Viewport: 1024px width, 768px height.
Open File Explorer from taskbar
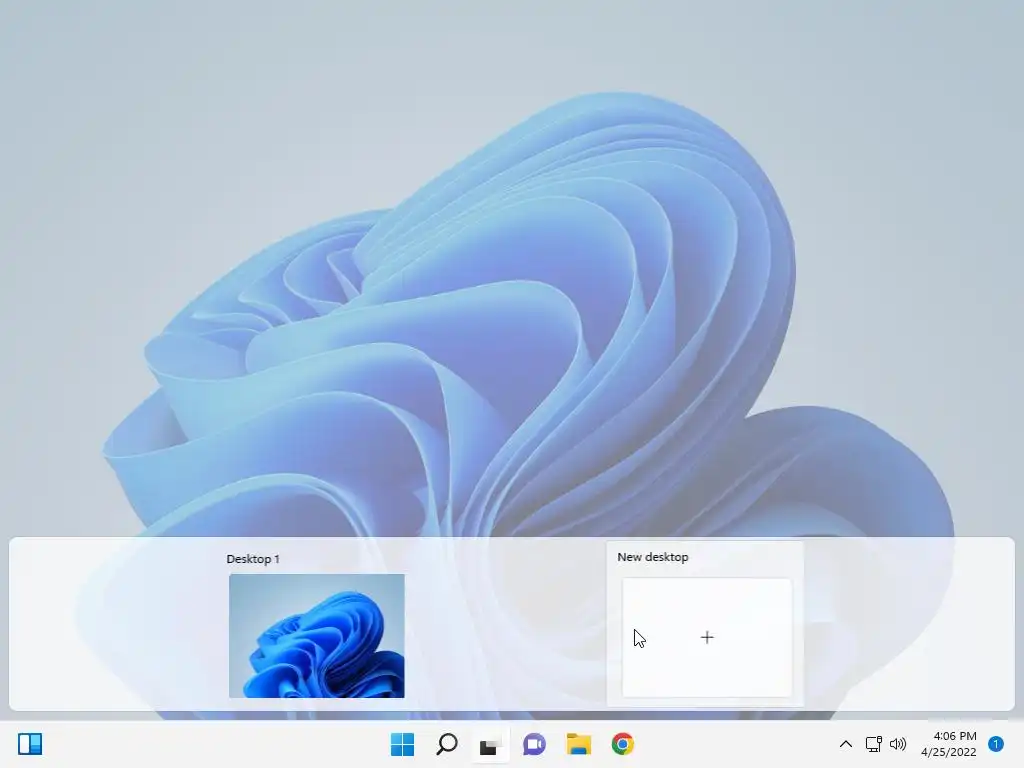(579, 744)
